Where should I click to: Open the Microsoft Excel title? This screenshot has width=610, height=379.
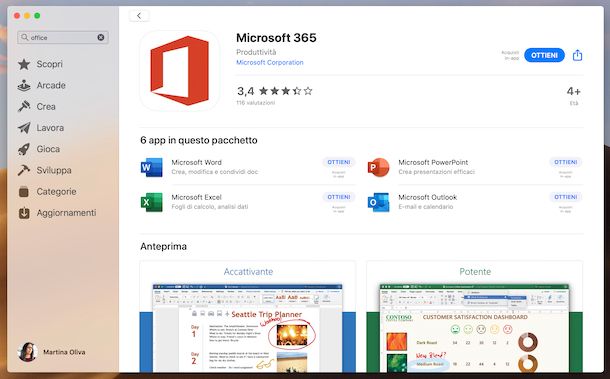[196, 197]
